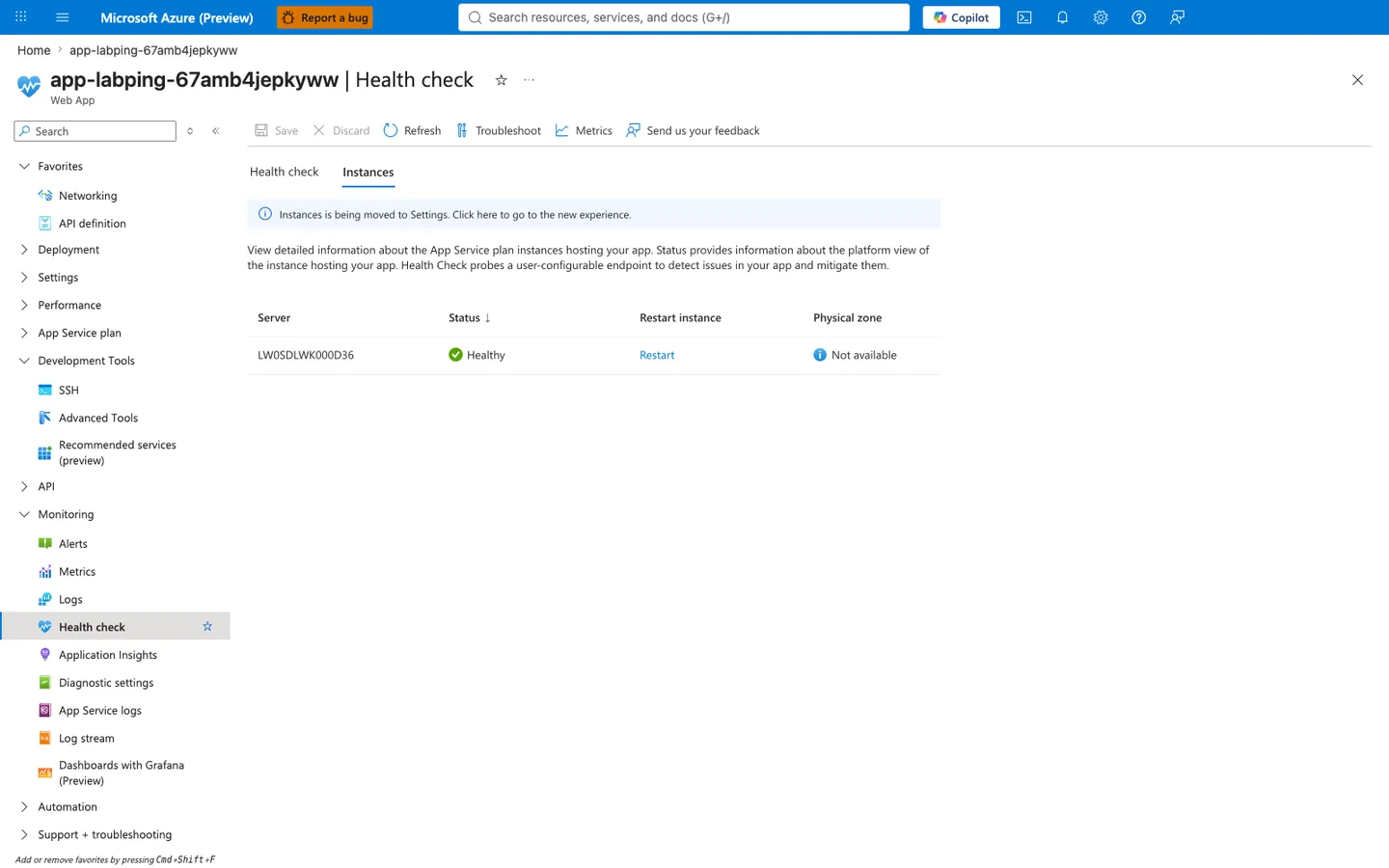The width and height of the screenshot is (1389, 868).
Task: Click the info banner about Instances moving
Action: [x=593, y=214]
